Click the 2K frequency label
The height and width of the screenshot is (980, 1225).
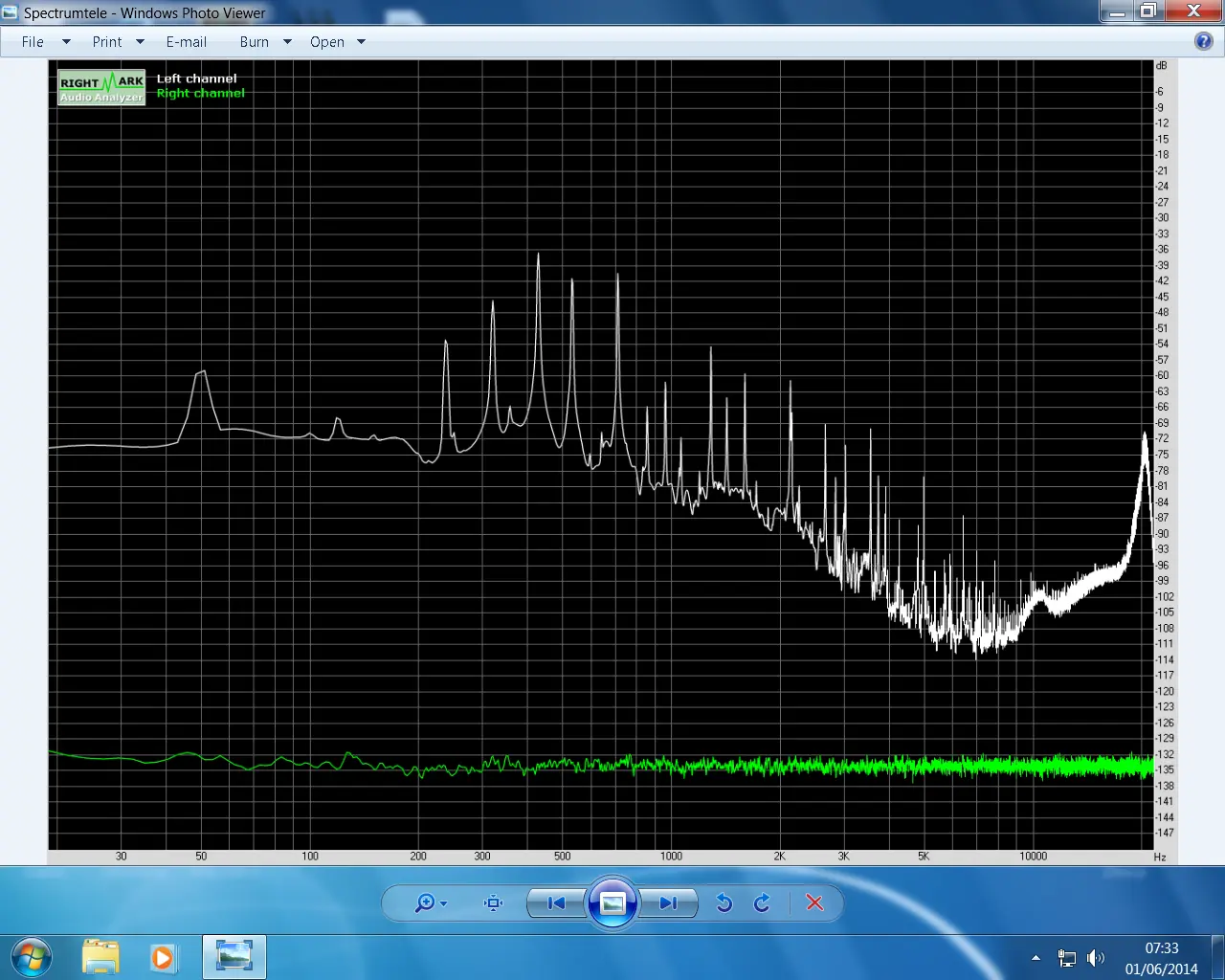[x=779, y=857]
